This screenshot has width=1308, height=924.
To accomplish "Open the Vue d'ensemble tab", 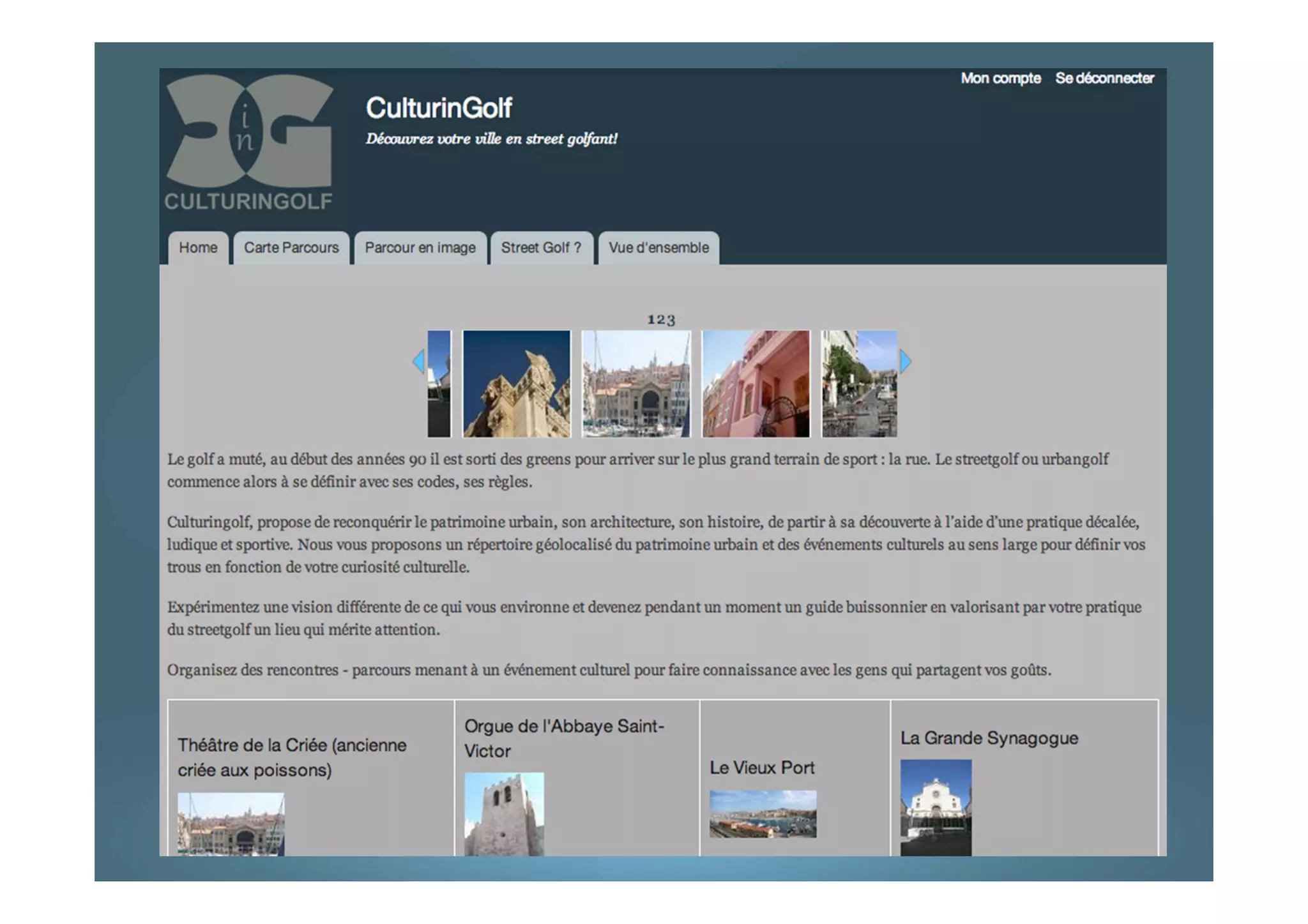I will [658, 248].
